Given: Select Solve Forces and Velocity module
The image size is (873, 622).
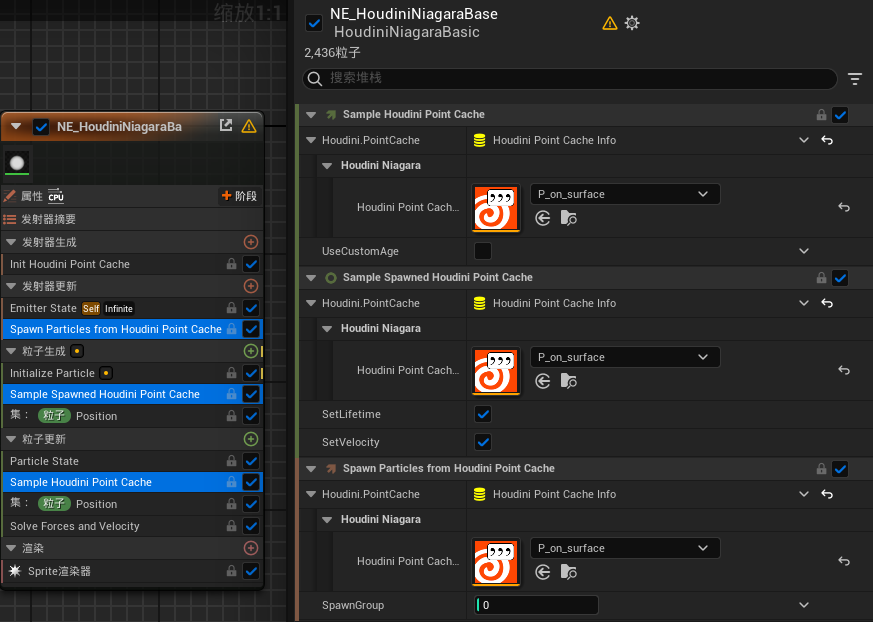Looking at the screenshot, I should [133, 526].
